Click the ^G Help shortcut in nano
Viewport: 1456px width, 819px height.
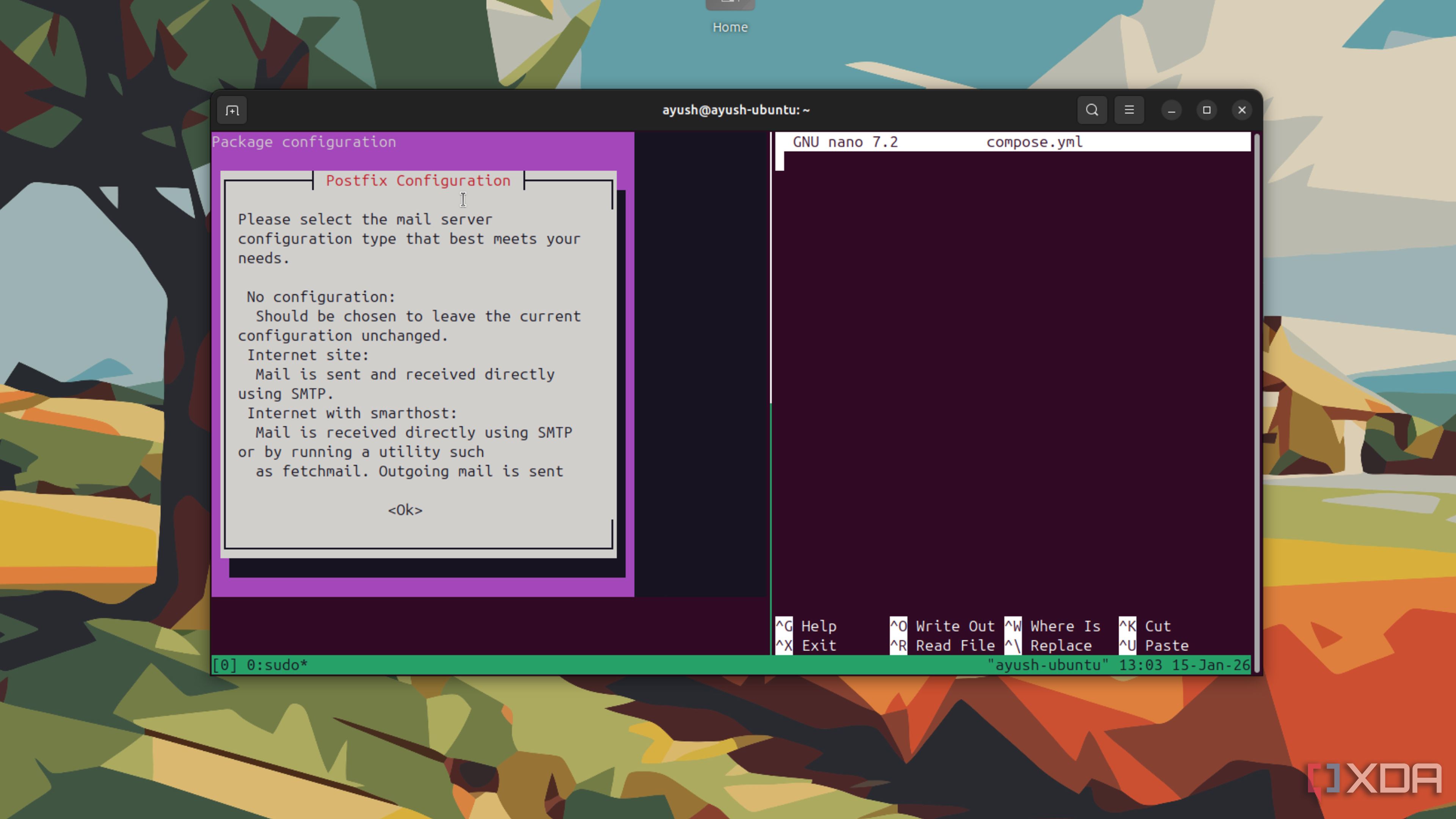point(805,626)
